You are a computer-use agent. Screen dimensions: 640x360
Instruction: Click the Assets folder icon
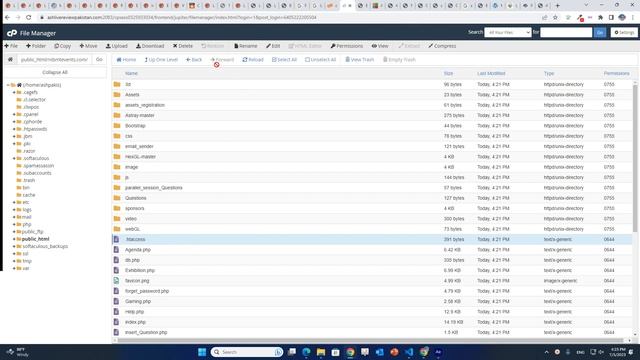coord(117,94)
